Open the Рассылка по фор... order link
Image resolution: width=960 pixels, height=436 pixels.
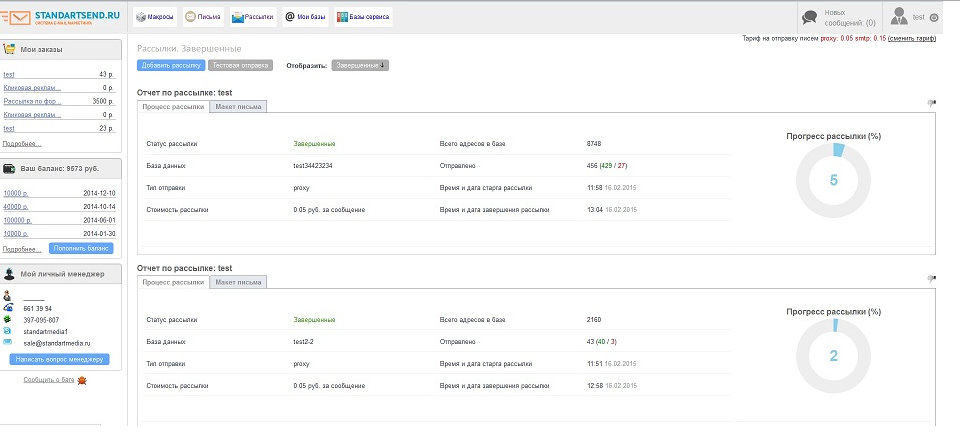[32, 101]
